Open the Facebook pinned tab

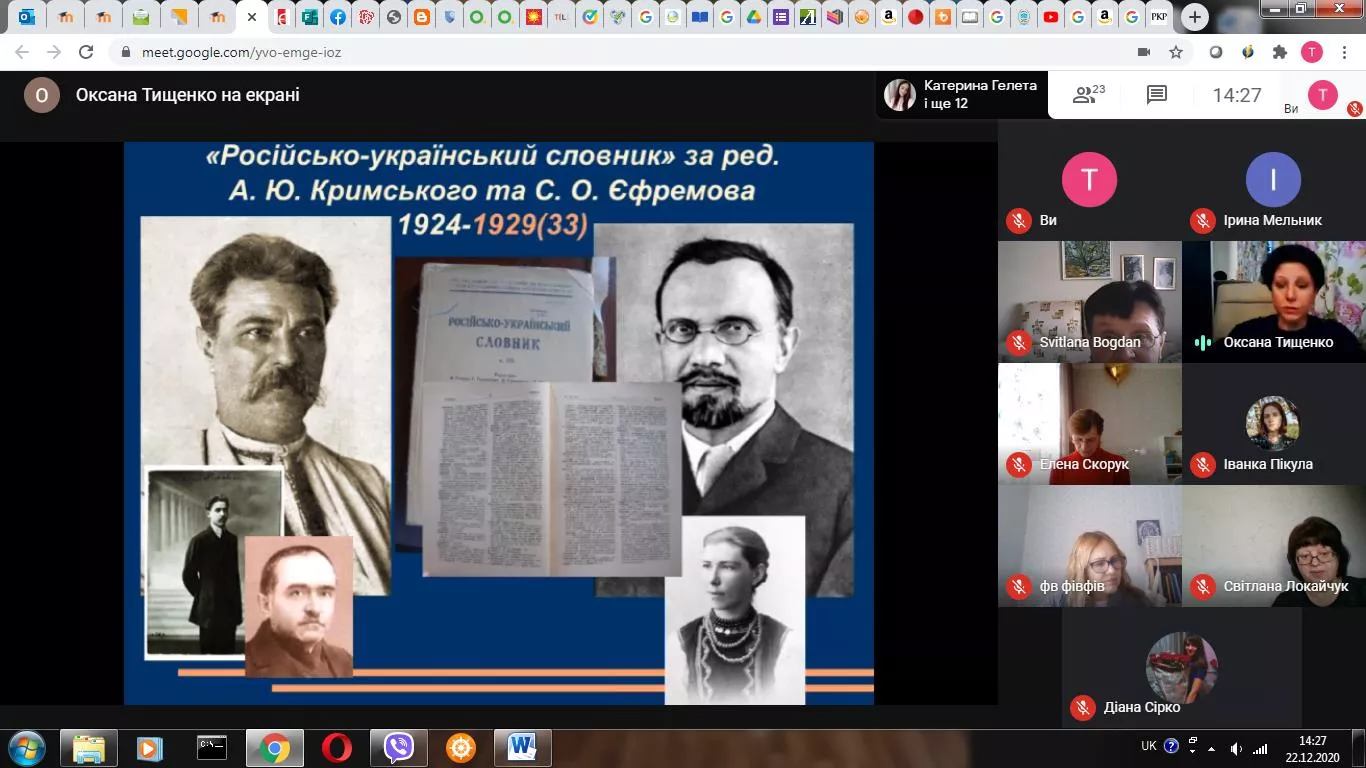tap(338, 16)
